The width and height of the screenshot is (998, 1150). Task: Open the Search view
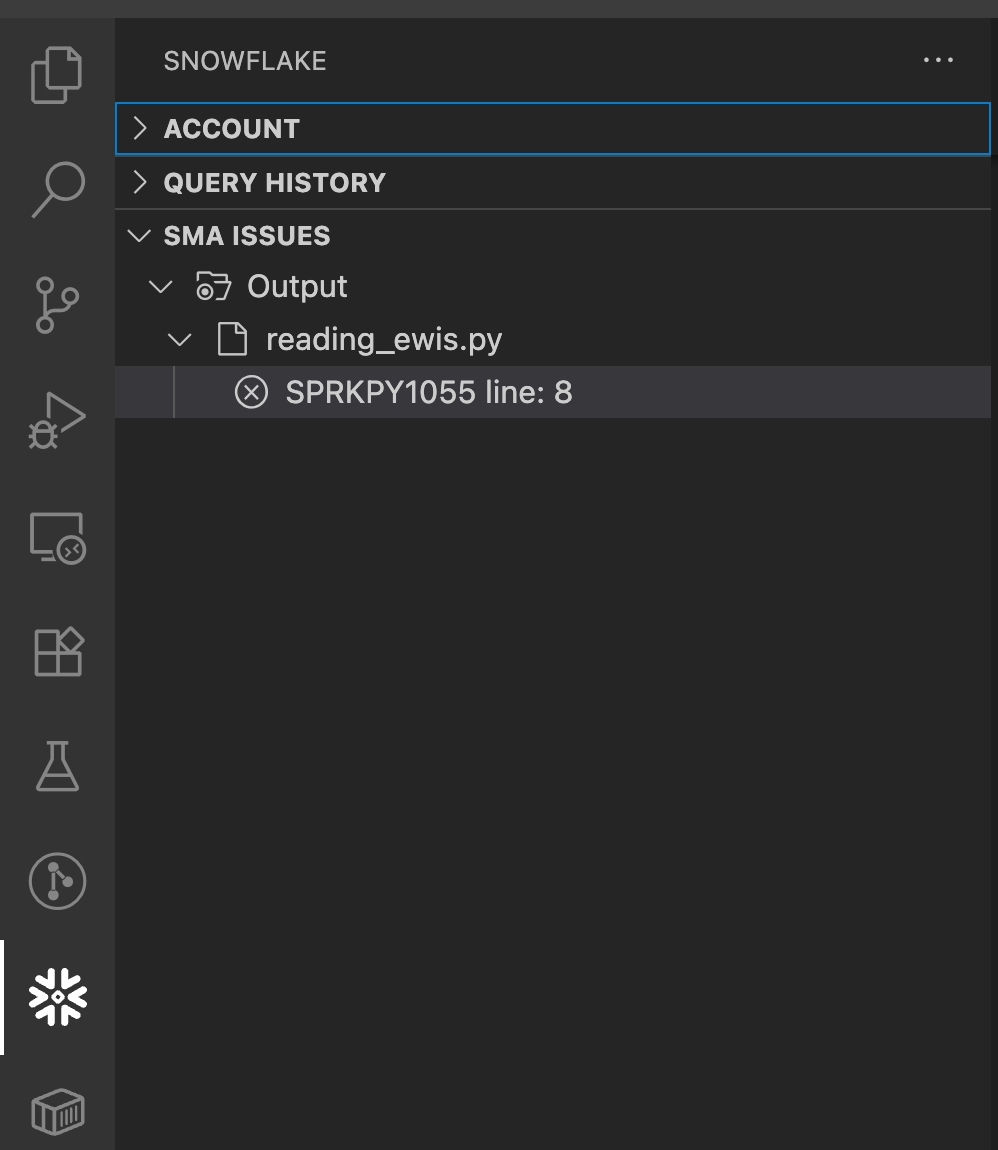pyautogui.click(x=57, y=189)
